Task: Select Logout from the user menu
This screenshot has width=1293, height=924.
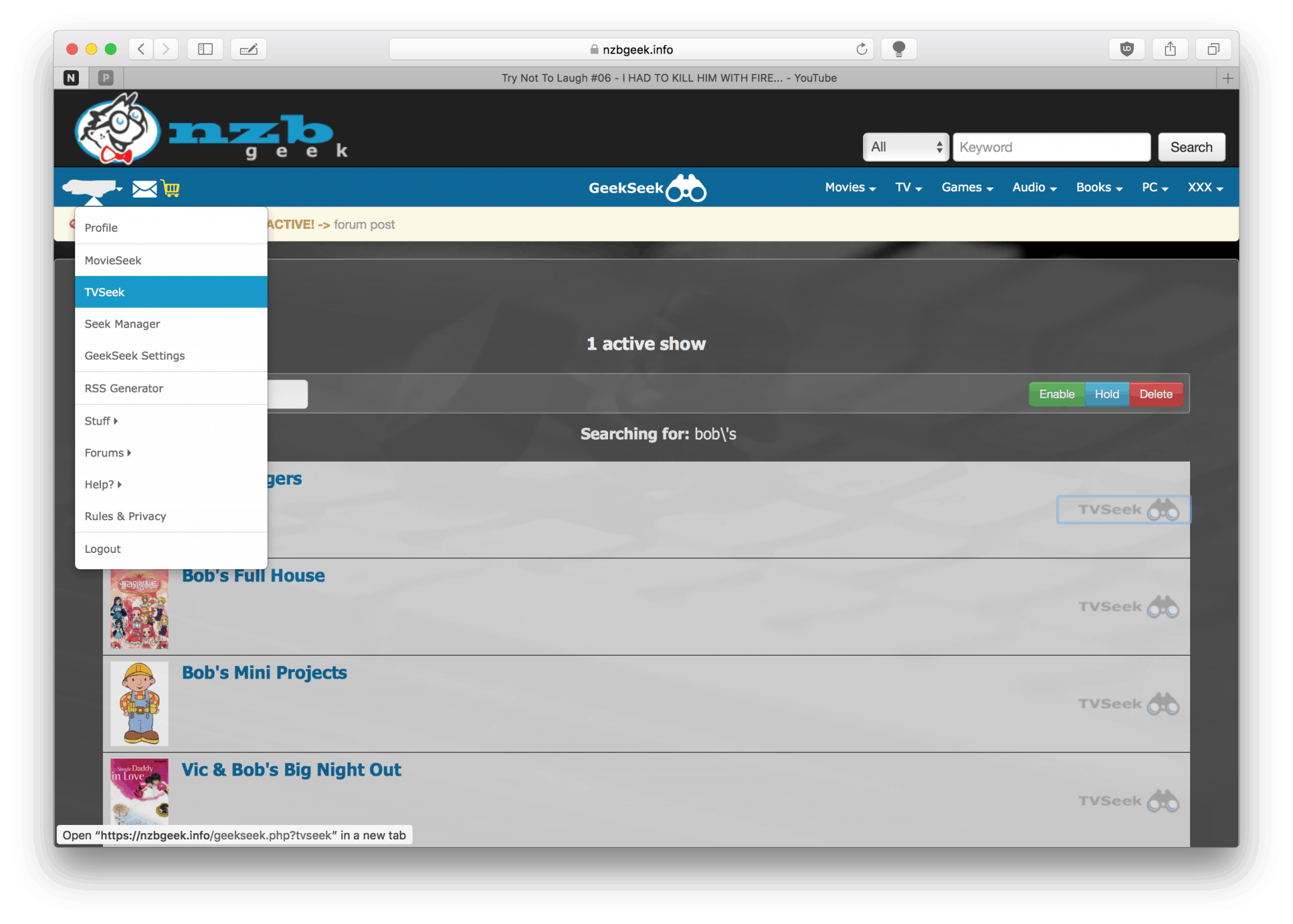Action: [x=103, y=548]
